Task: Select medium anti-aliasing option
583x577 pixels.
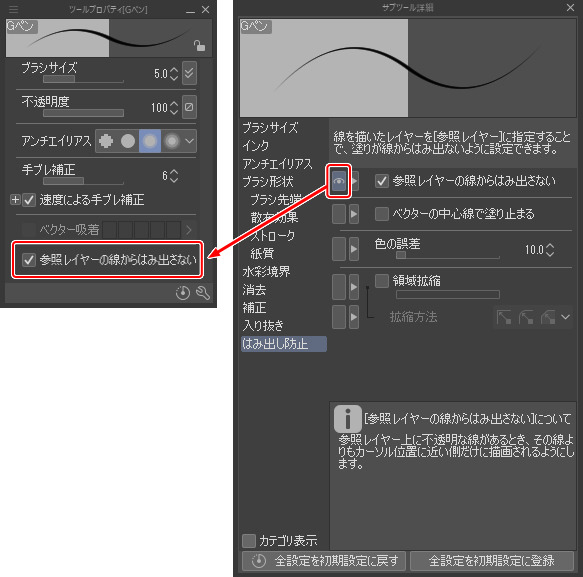Action: tap(150, 141)
